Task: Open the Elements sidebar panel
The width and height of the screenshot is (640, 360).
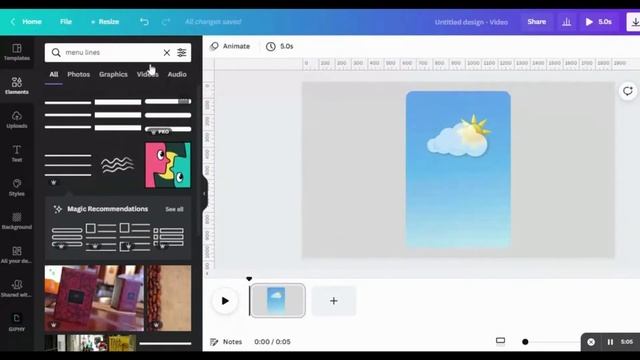Action: pos(17,86)
